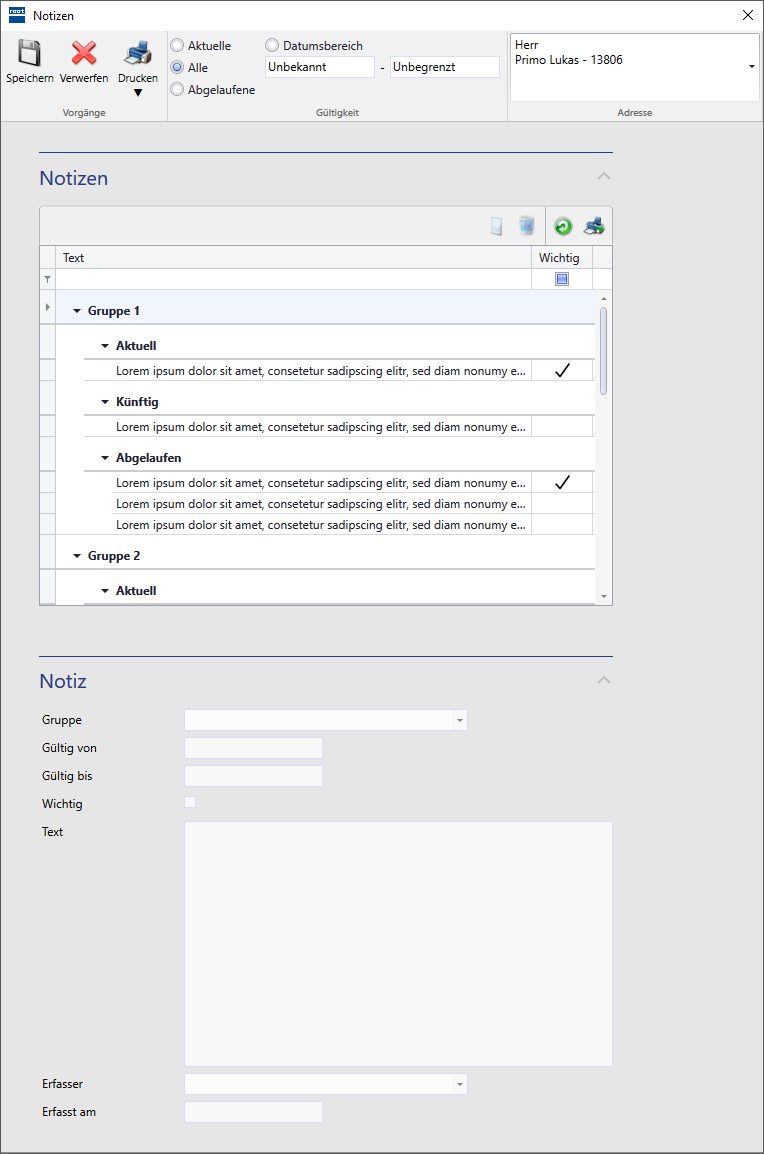The width and height of the screenshot is (764, 1154).
Task: Click the Text filter input cell
Action: (x=294, y=280)
